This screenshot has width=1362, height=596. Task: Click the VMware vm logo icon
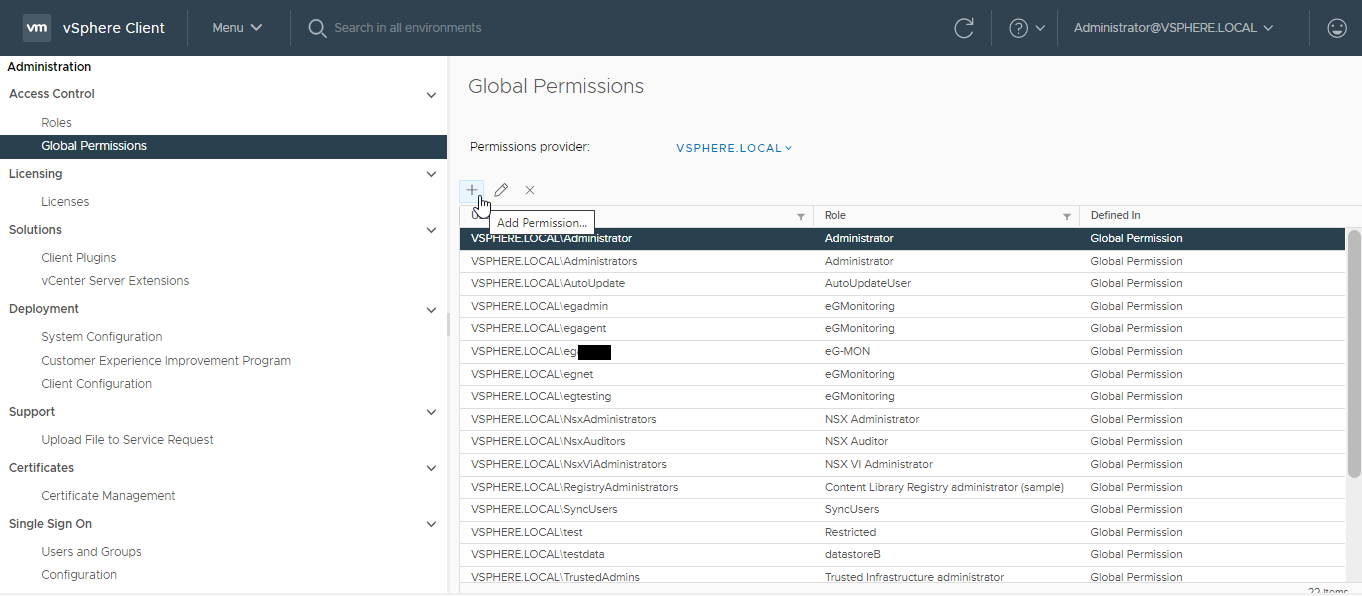pyautogui.click(x=36, y=28)
